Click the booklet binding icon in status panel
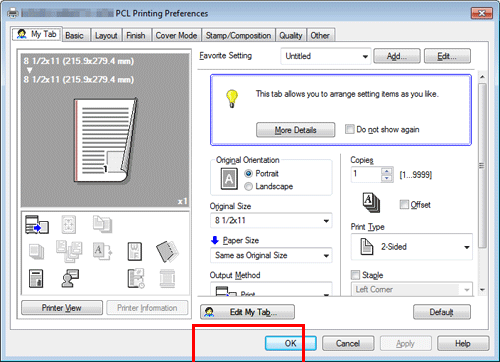This screenshot has height=362, width=500. (167, 251)
